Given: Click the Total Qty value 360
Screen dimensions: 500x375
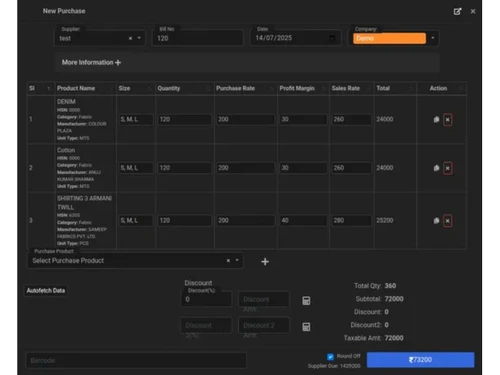Looking at the screenshot, I should tap(390, 286).
